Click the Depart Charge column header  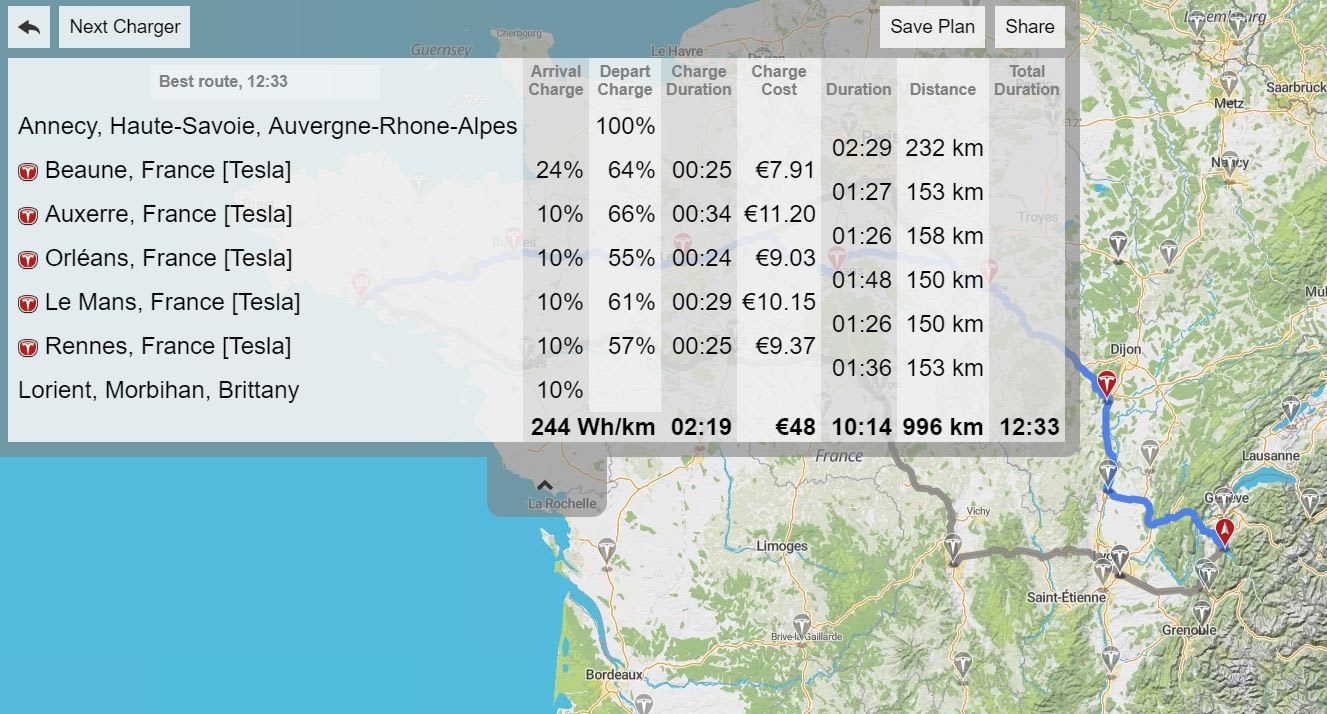pos(625,80)
